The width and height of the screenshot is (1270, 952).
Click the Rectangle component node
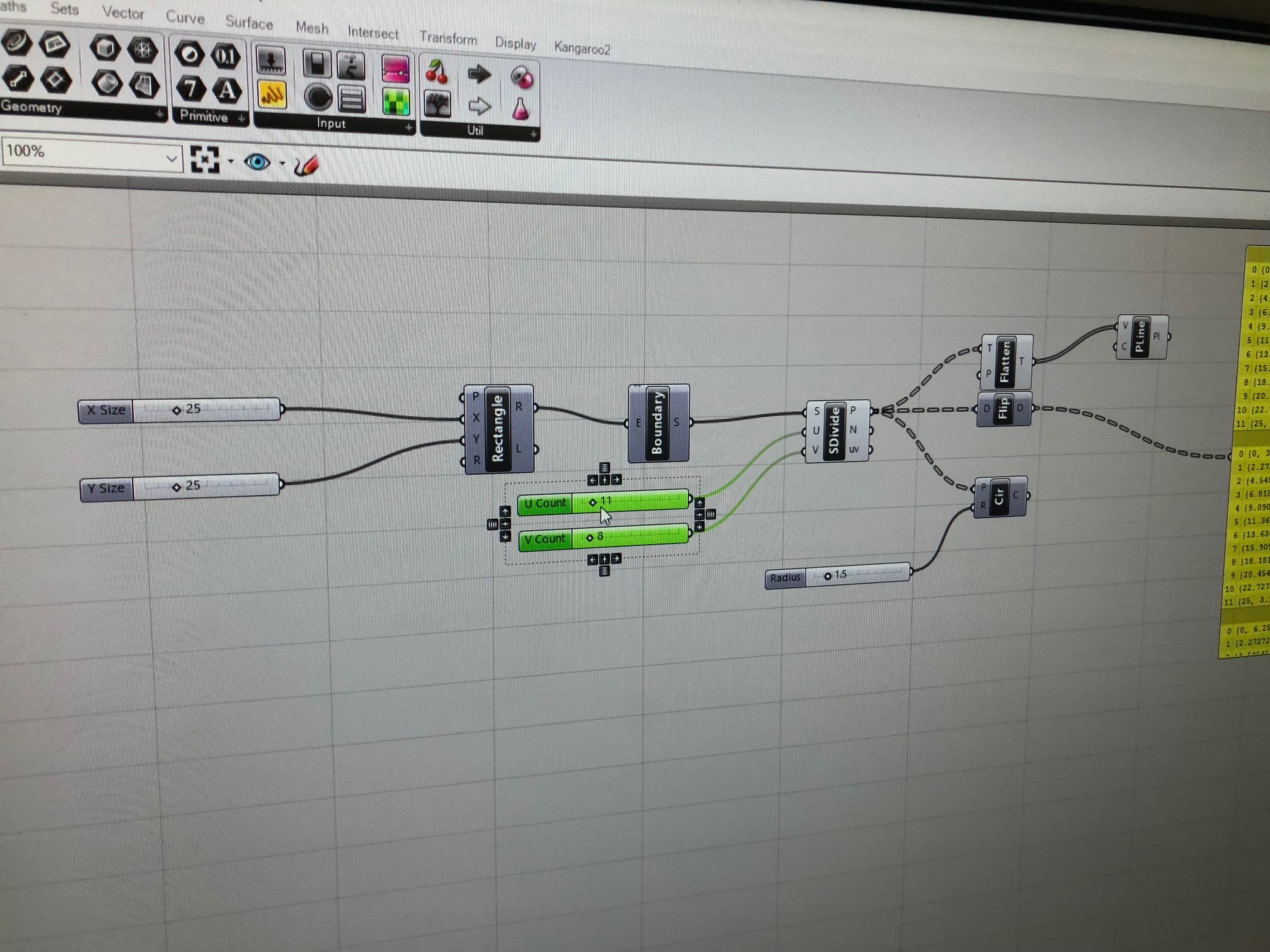pyautogui.click(x=498, y=428)
